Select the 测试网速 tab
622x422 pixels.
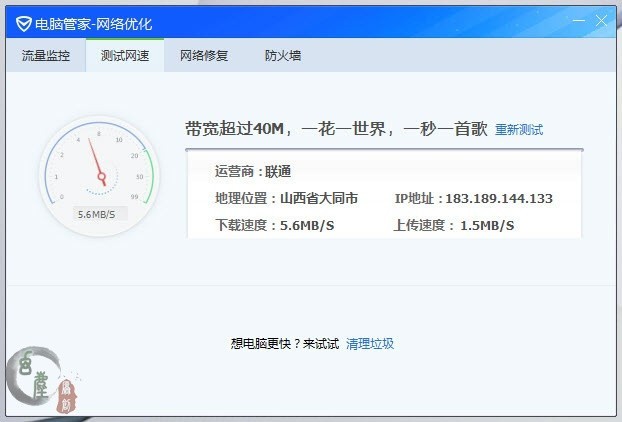[125, 56]
